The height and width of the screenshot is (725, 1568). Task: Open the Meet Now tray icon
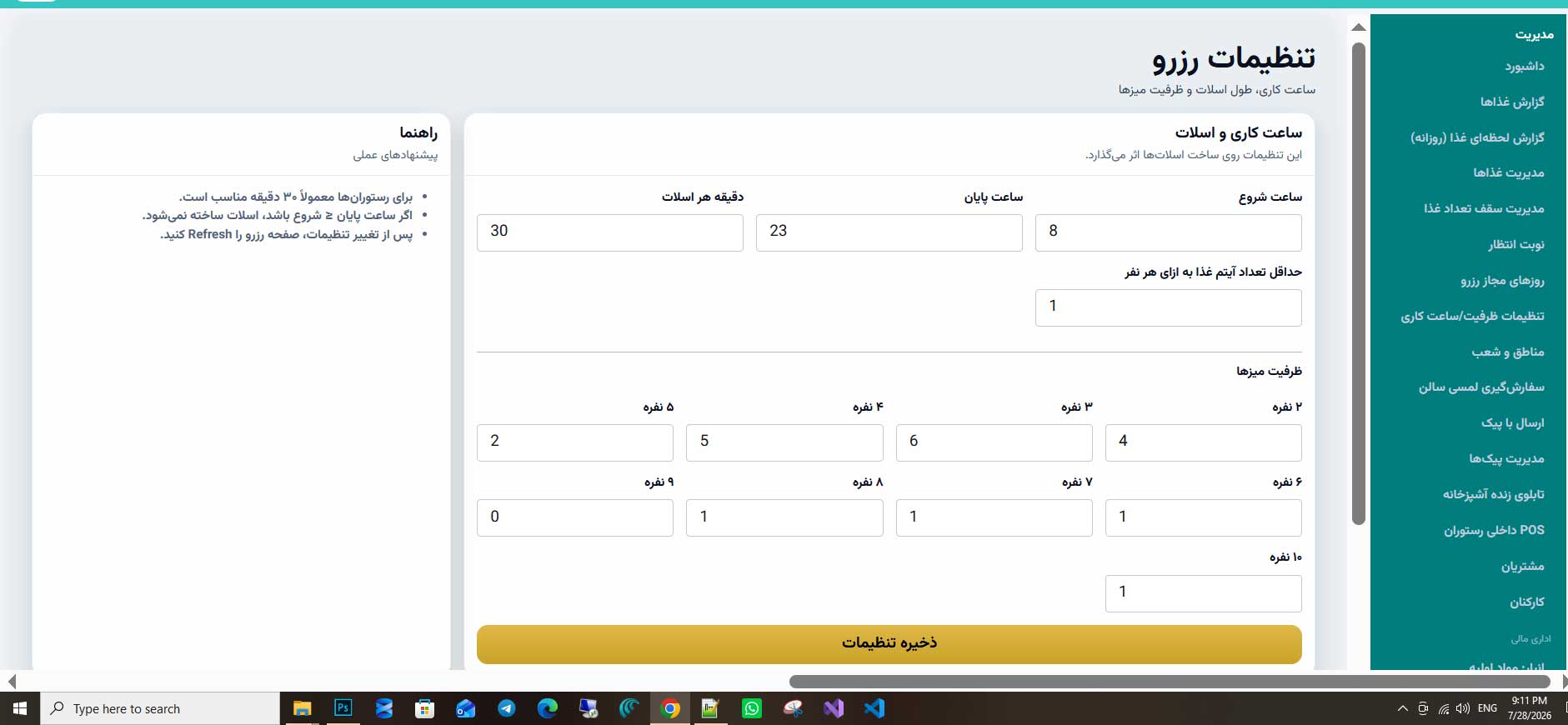point(1423,708)
